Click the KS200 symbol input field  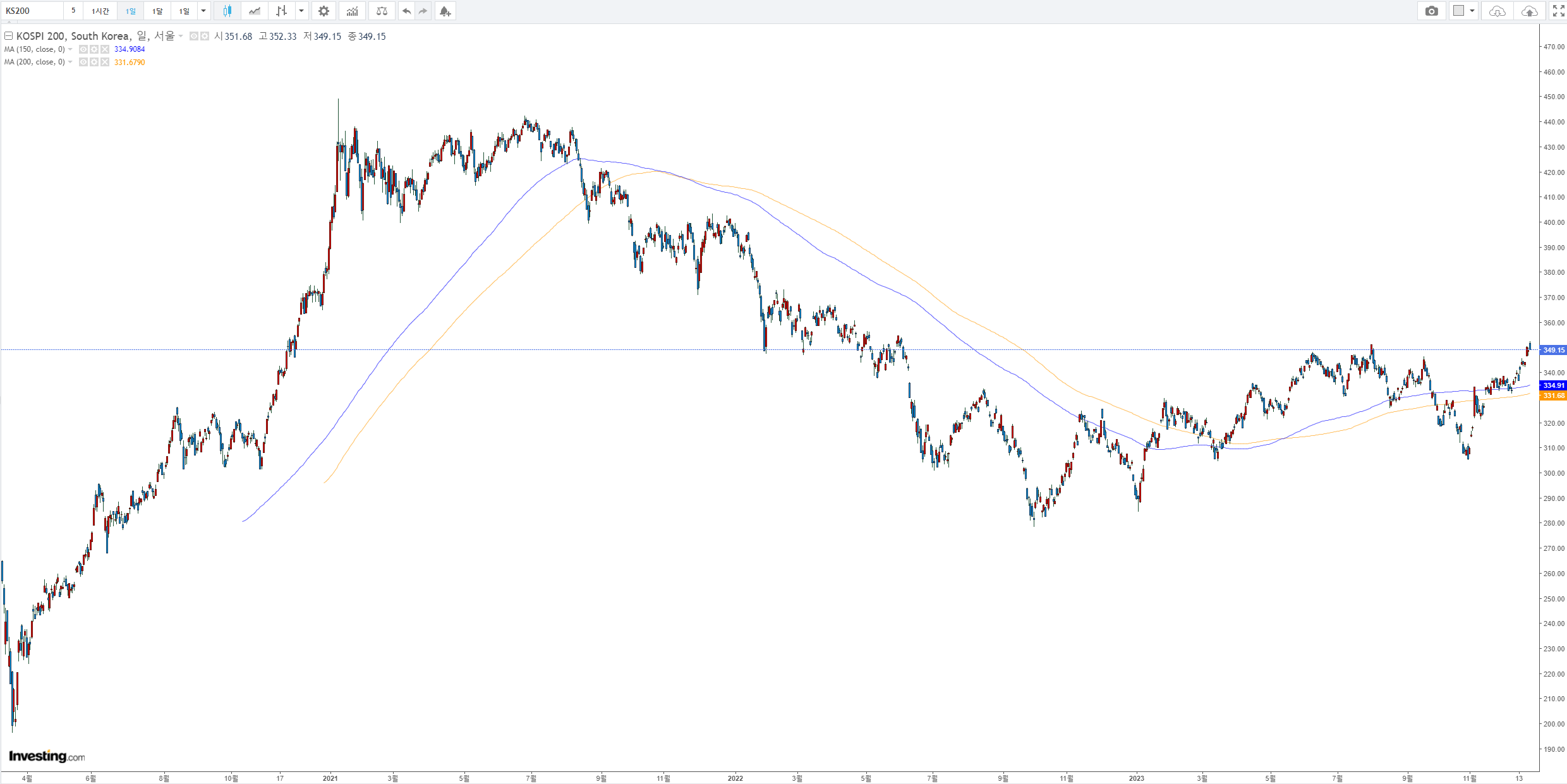[x=32, y=11]
